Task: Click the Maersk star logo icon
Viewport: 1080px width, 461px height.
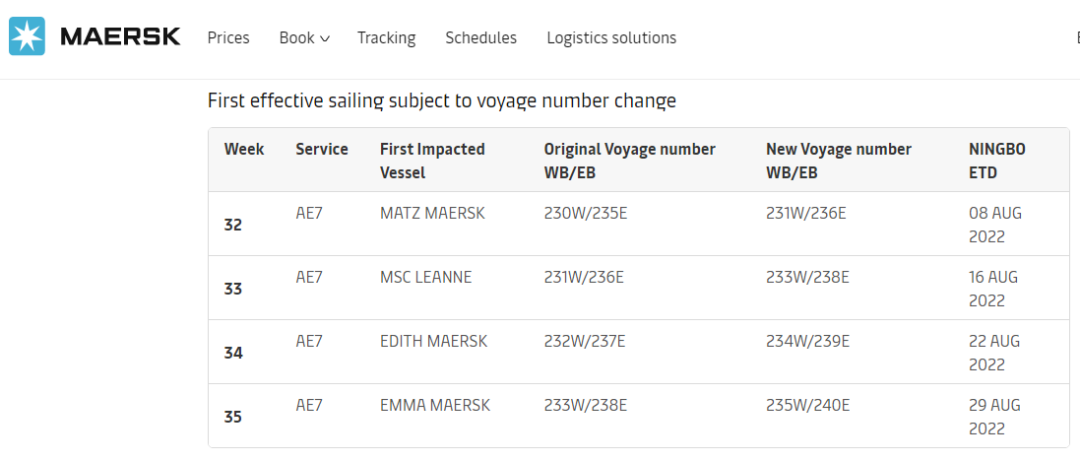Action: pos(27,37)
